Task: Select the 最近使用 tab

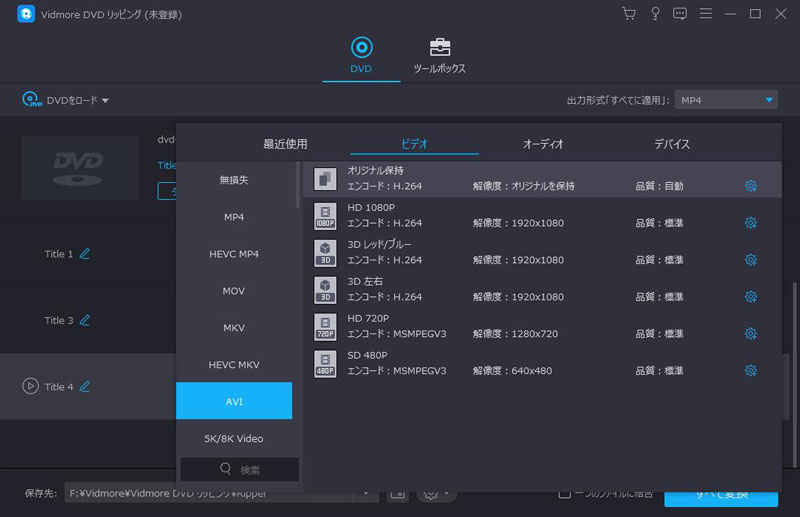Action: (x=285, y=144)
